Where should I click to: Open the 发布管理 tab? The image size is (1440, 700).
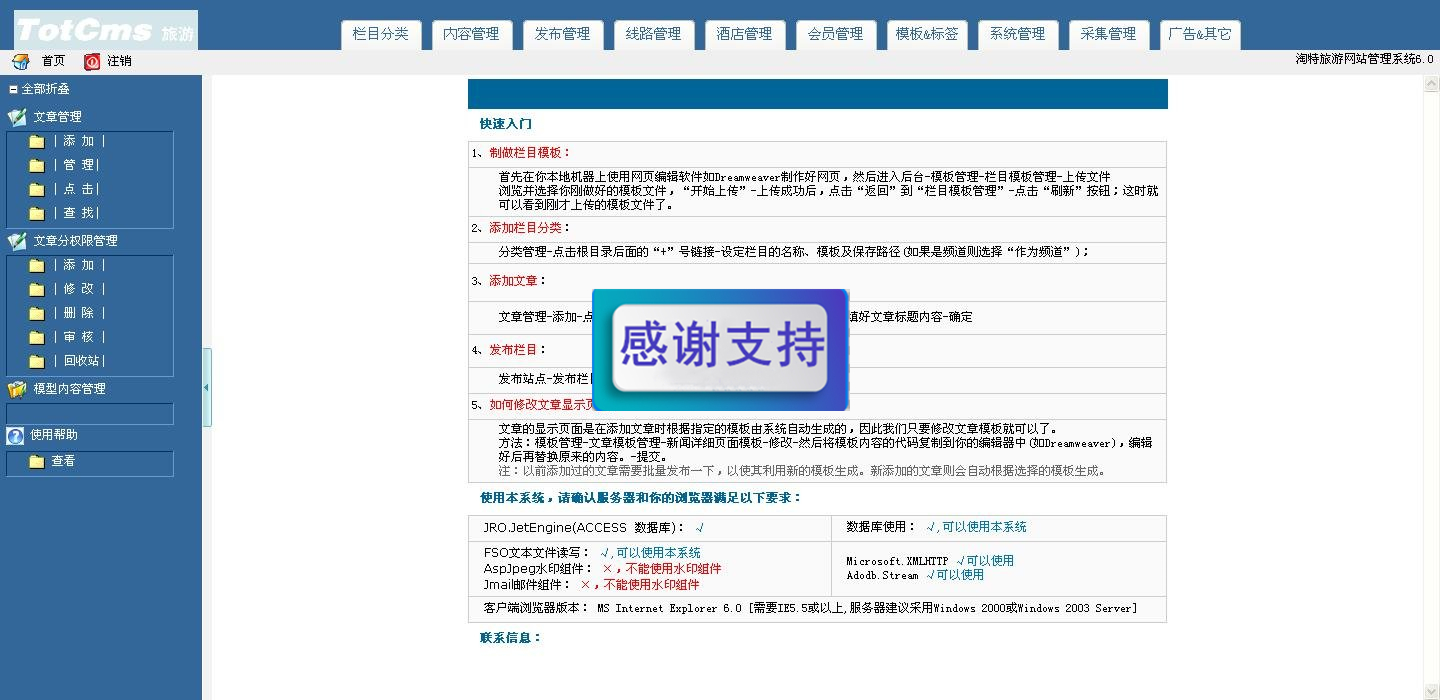click(x=563, y=34)
